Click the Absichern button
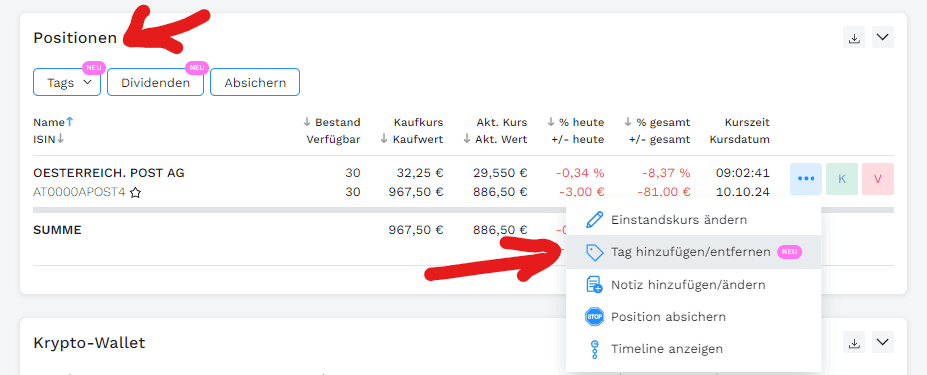This screenshot has width=927, height=375. pos(255,82)
